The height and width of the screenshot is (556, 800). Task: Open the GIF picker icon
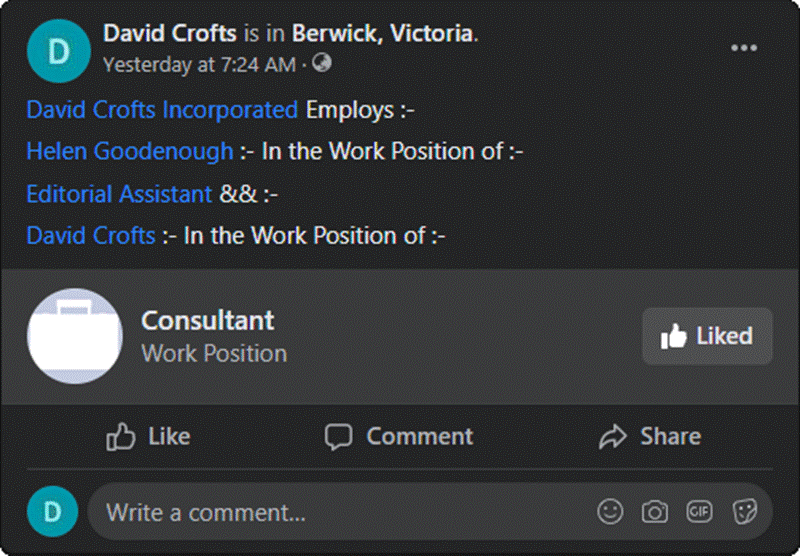click(x=699, y=512)
